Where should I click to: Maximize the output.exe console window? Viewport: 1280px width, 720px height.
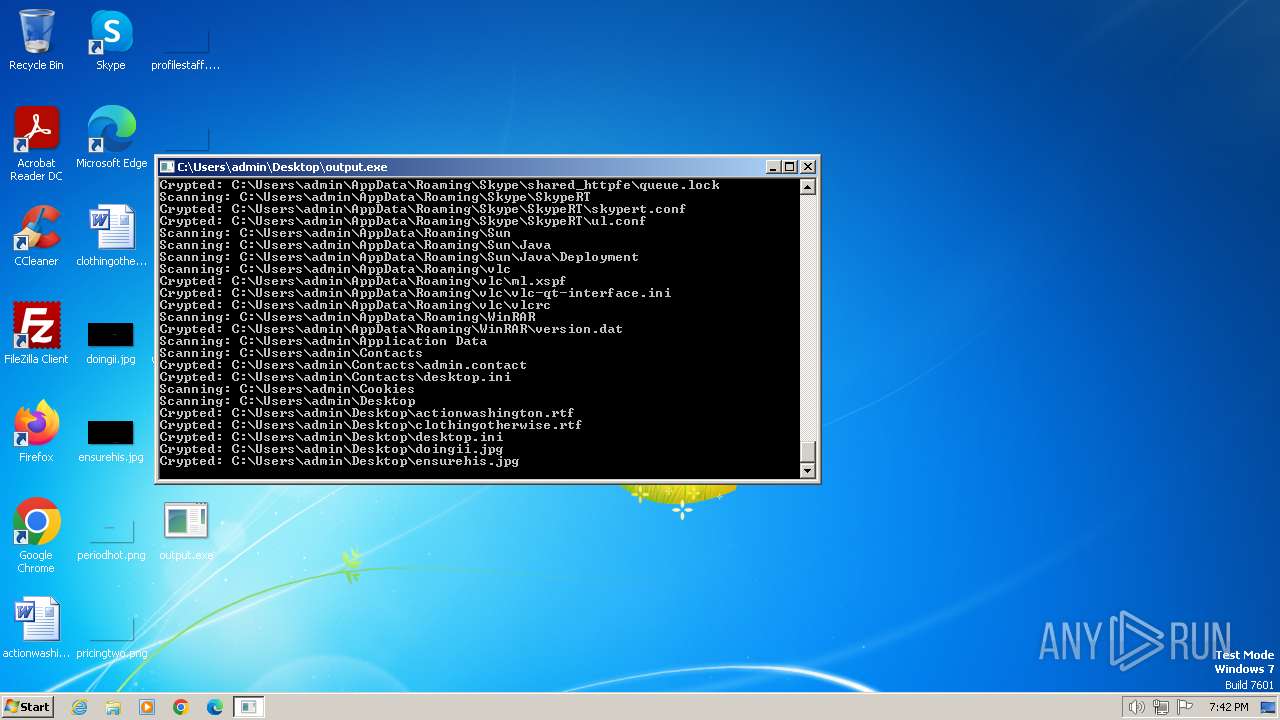pos(790,167)
